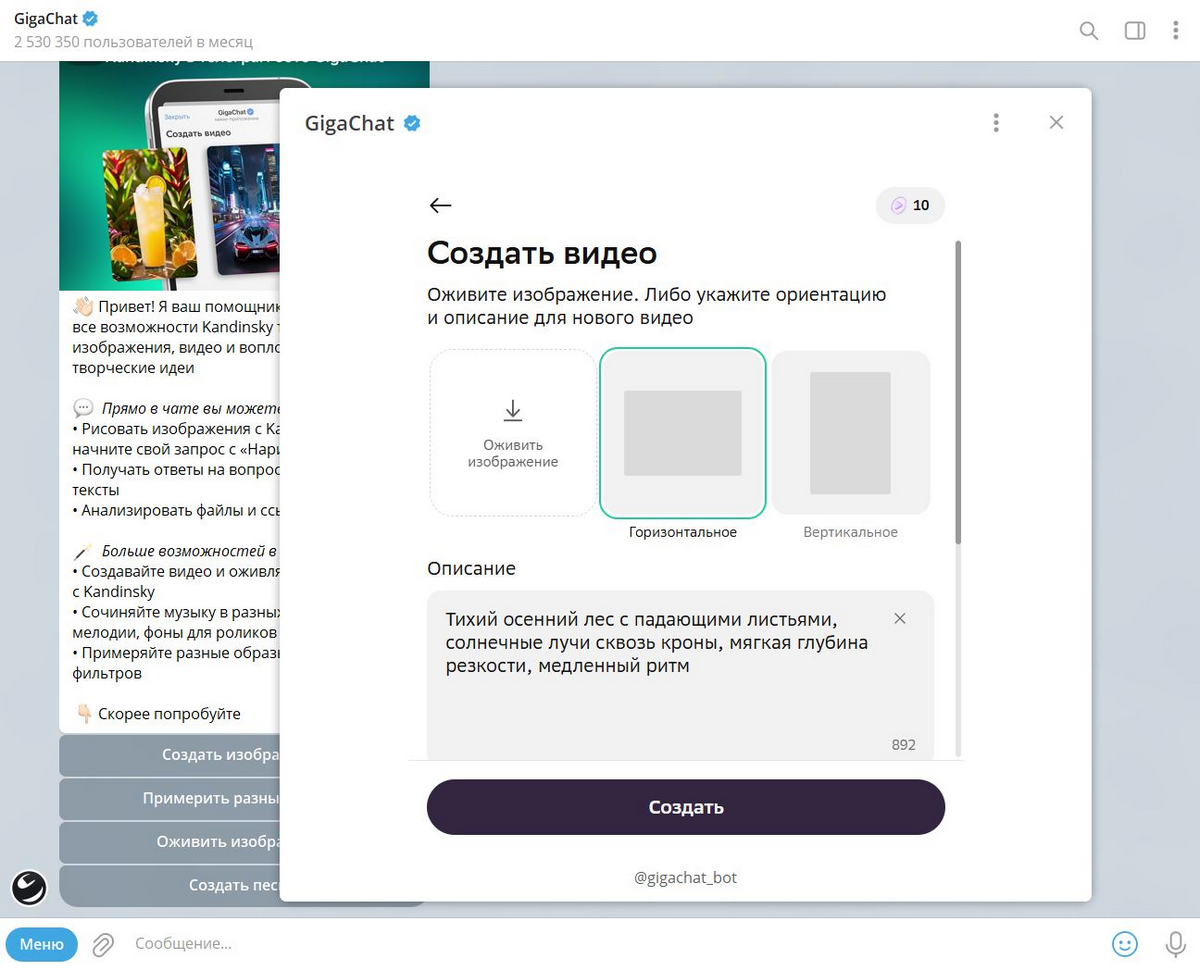Click the Оживить изображение bot button in chat

[170, 842]
